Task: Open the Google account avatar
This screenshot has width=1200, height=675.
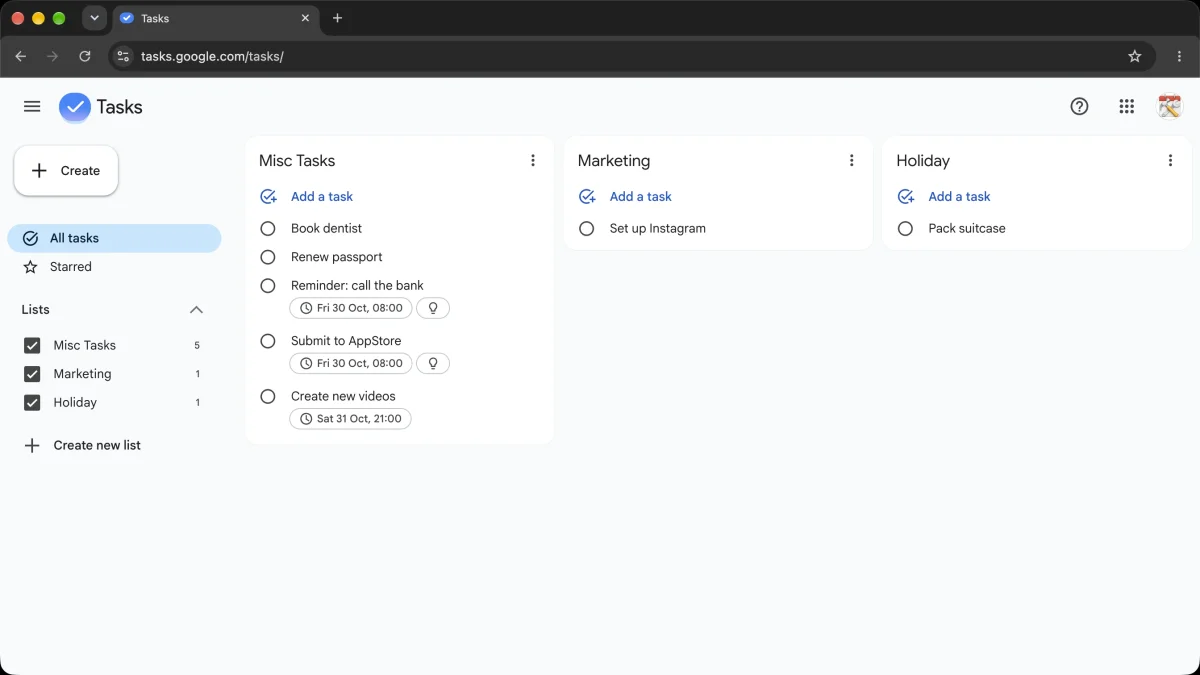Action: coord(1169,106)
